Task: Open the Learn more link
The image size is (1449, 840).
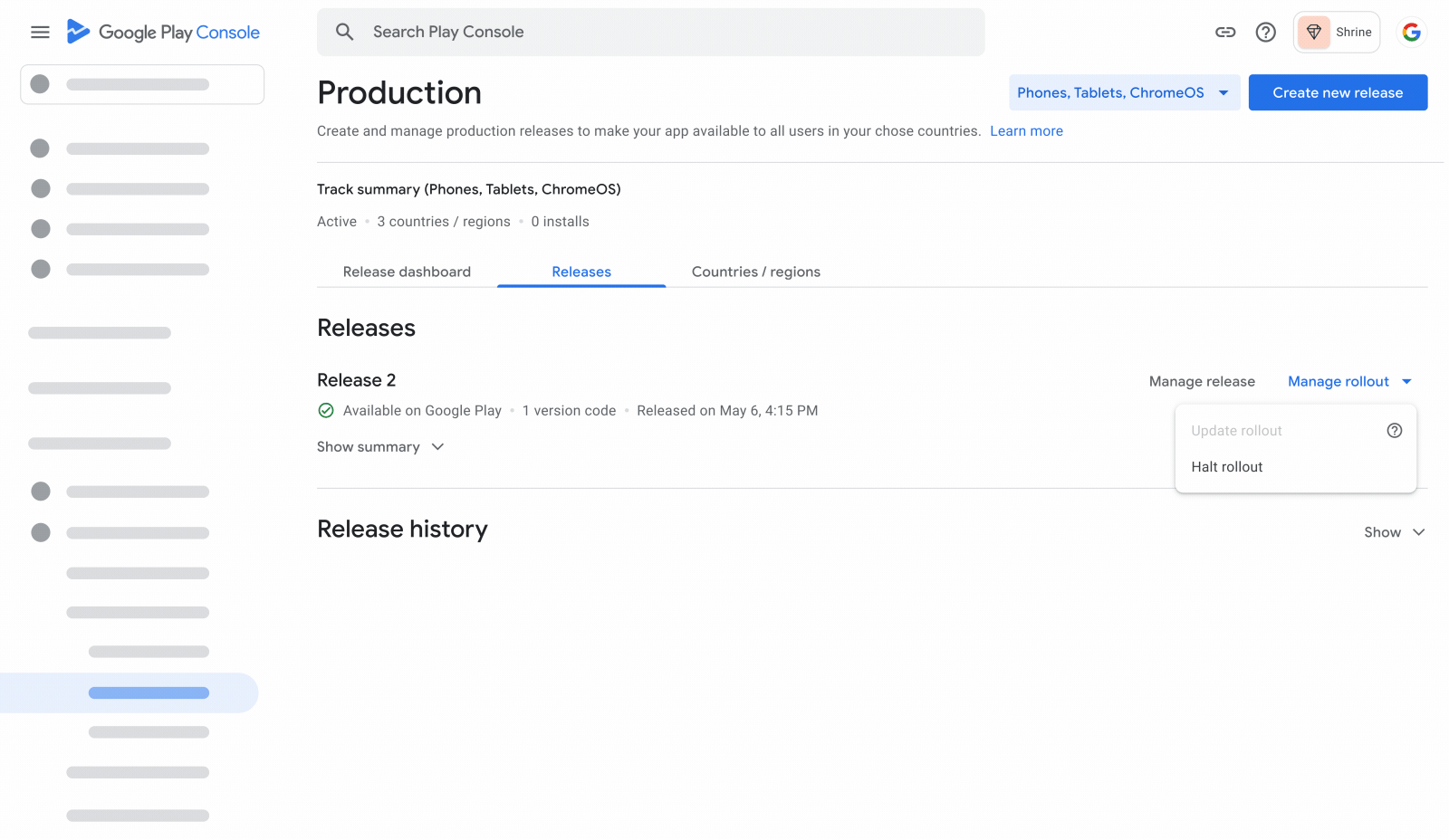Action: pyautogui.click(x=1026, y=131)
